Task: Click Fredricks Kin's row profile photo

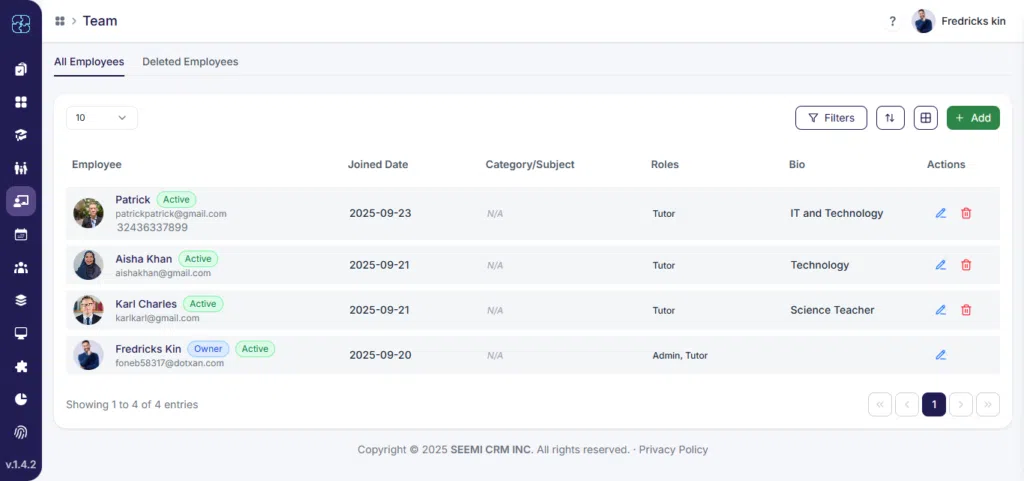Action: (88, 355)
